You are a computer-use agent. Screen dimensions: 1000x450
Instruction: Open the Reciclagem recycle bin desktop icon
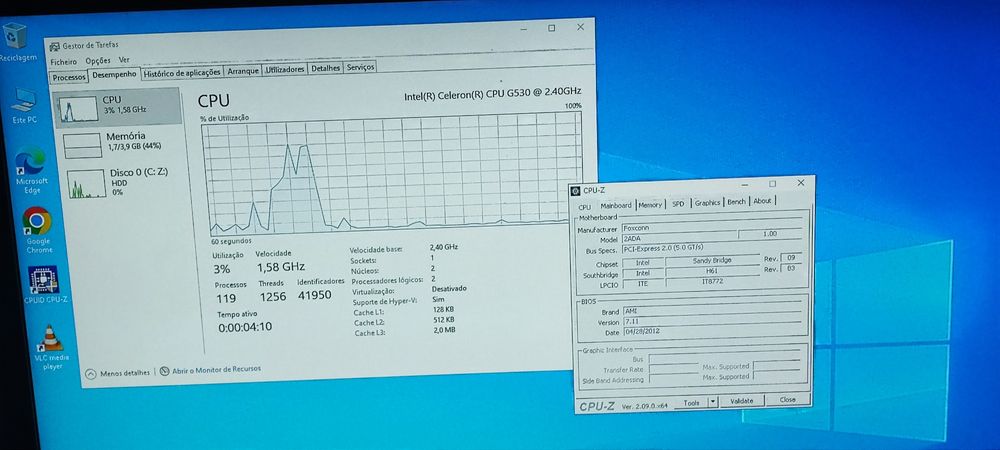(14, 40)
